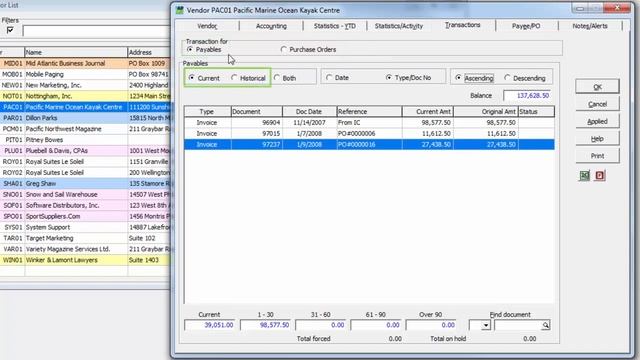Click Address column header in Vendor List
Screen dimensions: 640x360
click(x=149, y=52)
